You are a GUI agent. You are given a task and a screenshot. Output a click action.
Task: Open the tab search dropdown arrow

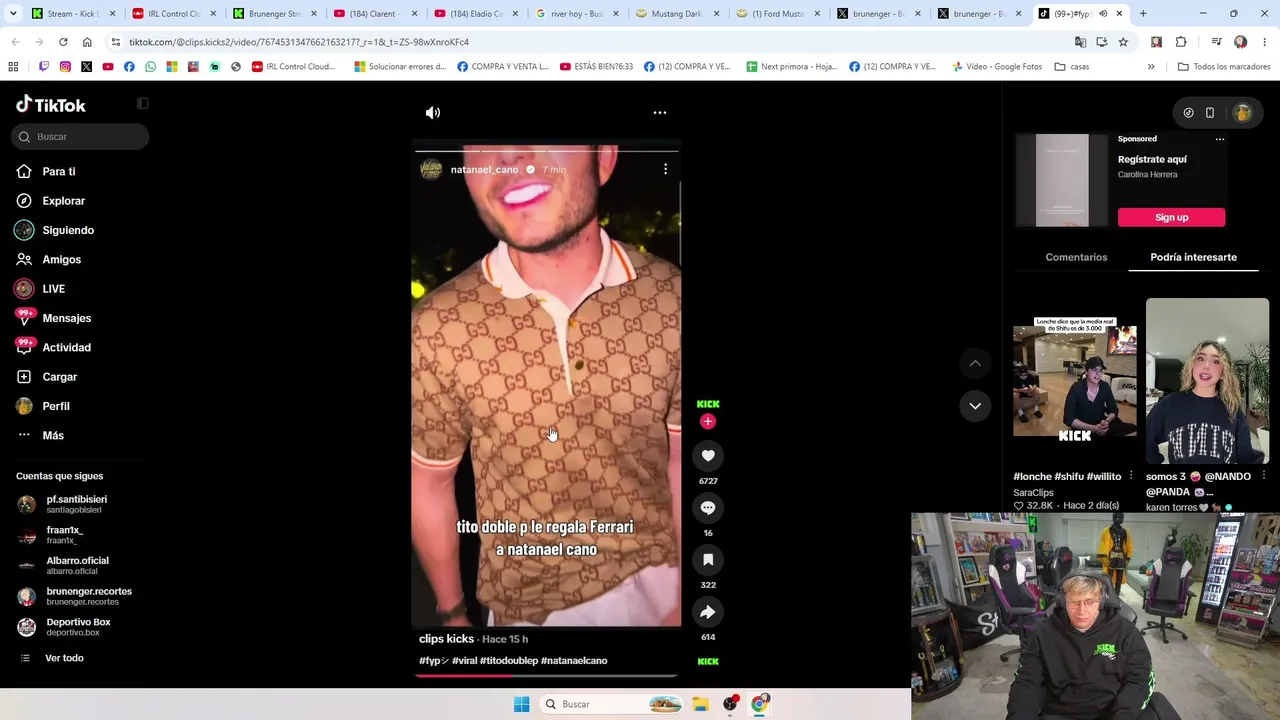pyautogui.click(x=13, y=14)
